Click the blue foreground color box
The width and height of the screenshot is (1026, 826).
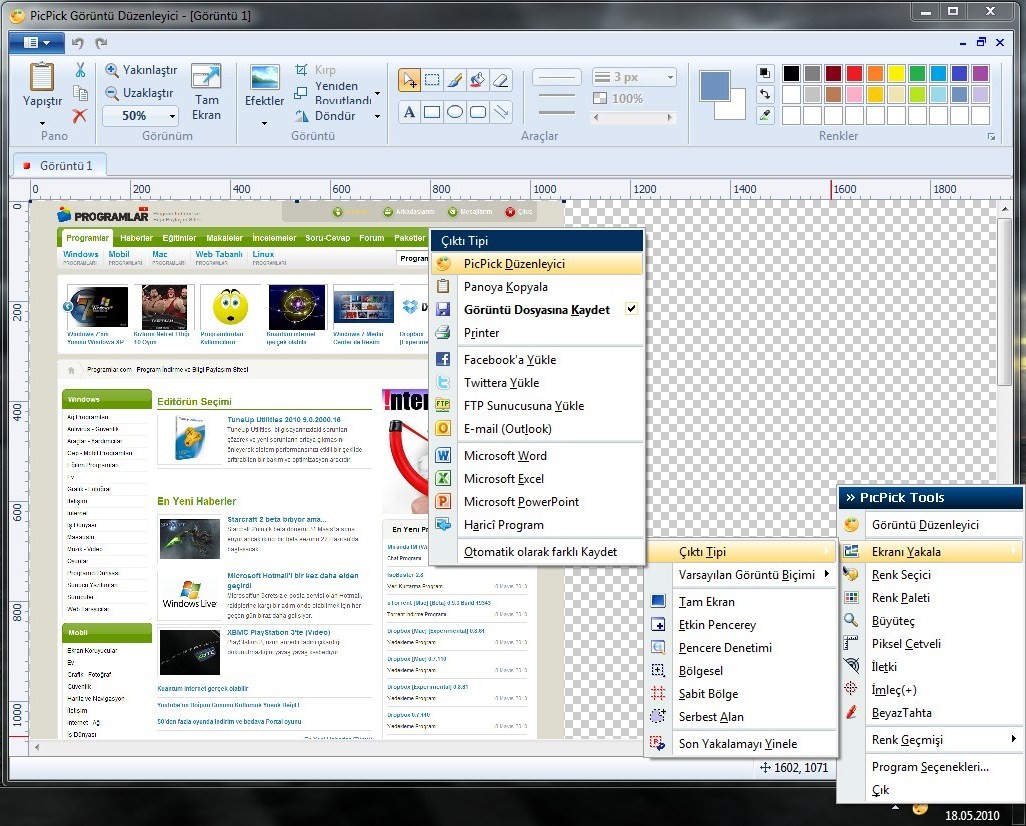coord(714,86)
